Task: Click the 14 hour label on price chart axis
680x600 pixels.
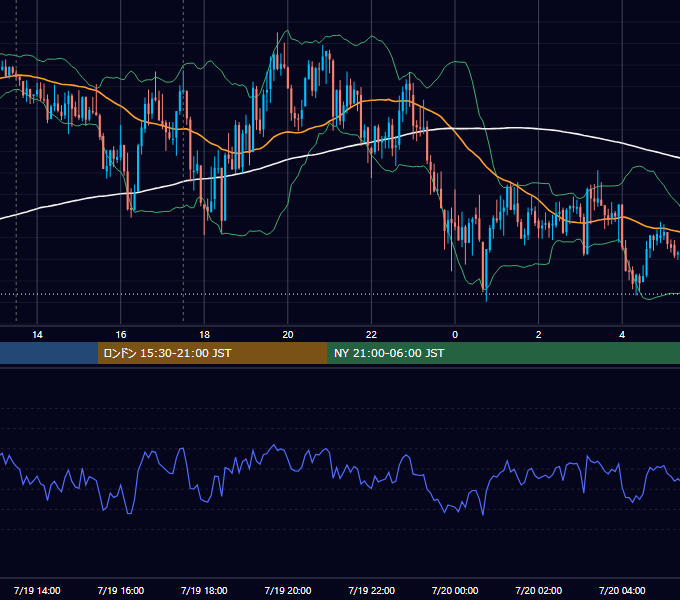Action: coord(37,335)
